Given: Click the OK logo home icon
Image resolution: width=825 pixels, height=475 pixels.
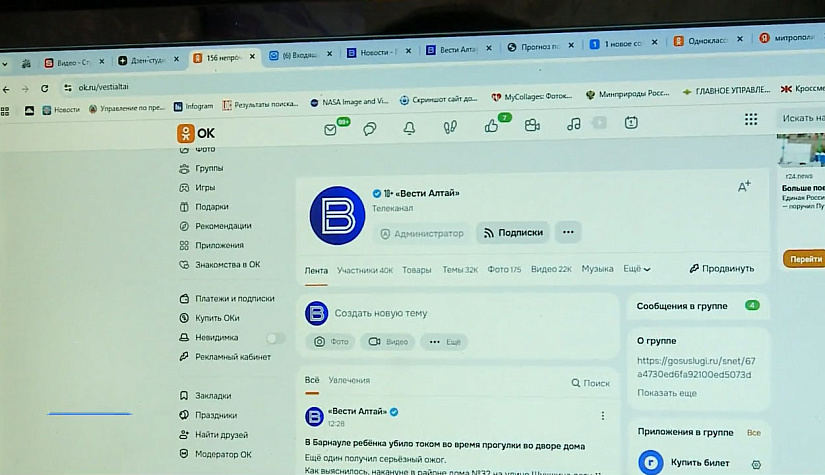Looking at the screenshot, I should click(x=196, y=133).
